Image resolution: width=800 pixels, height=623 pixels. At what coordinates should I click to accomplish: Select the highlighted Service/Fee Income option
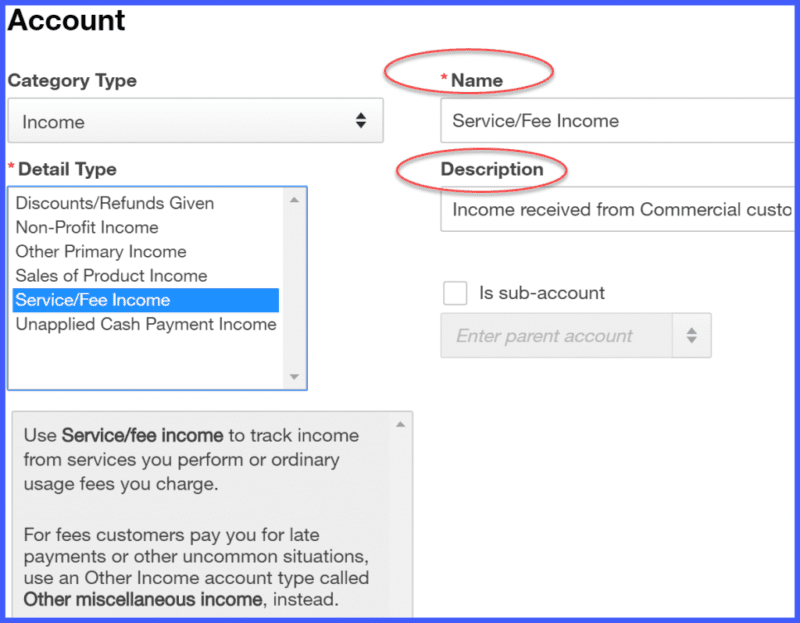[x=146, y=300]
